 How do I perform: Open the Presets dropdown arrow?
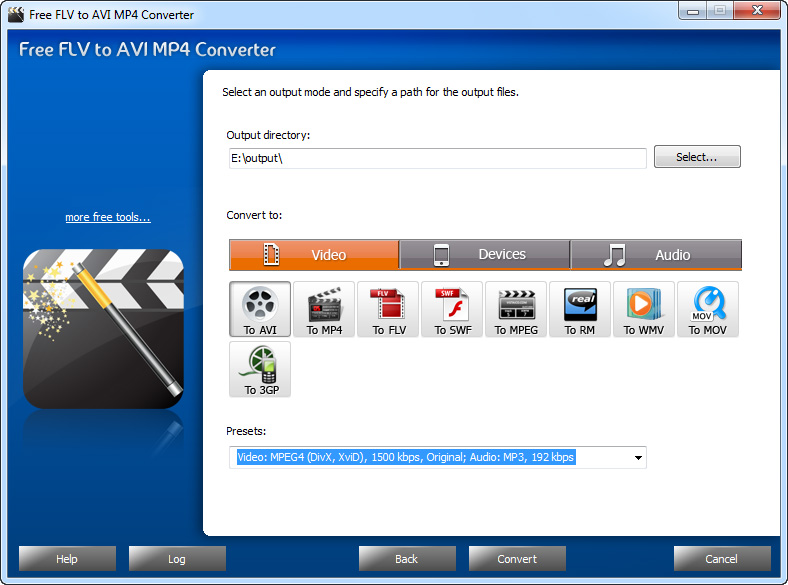tap(638, 458)
